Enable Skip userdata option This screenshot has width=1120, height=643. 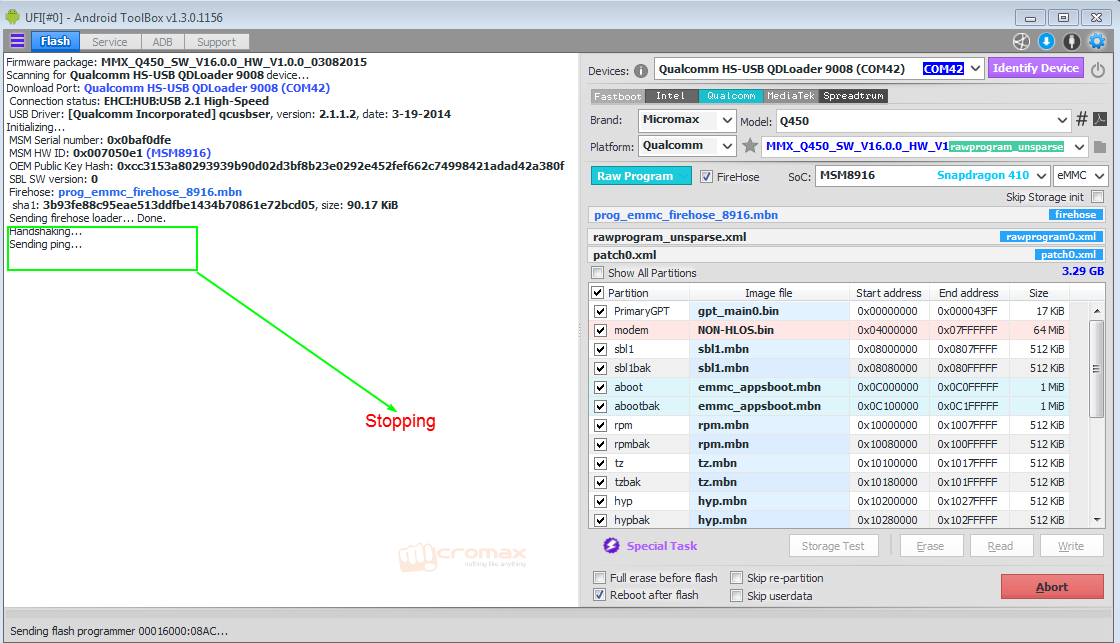736,596
